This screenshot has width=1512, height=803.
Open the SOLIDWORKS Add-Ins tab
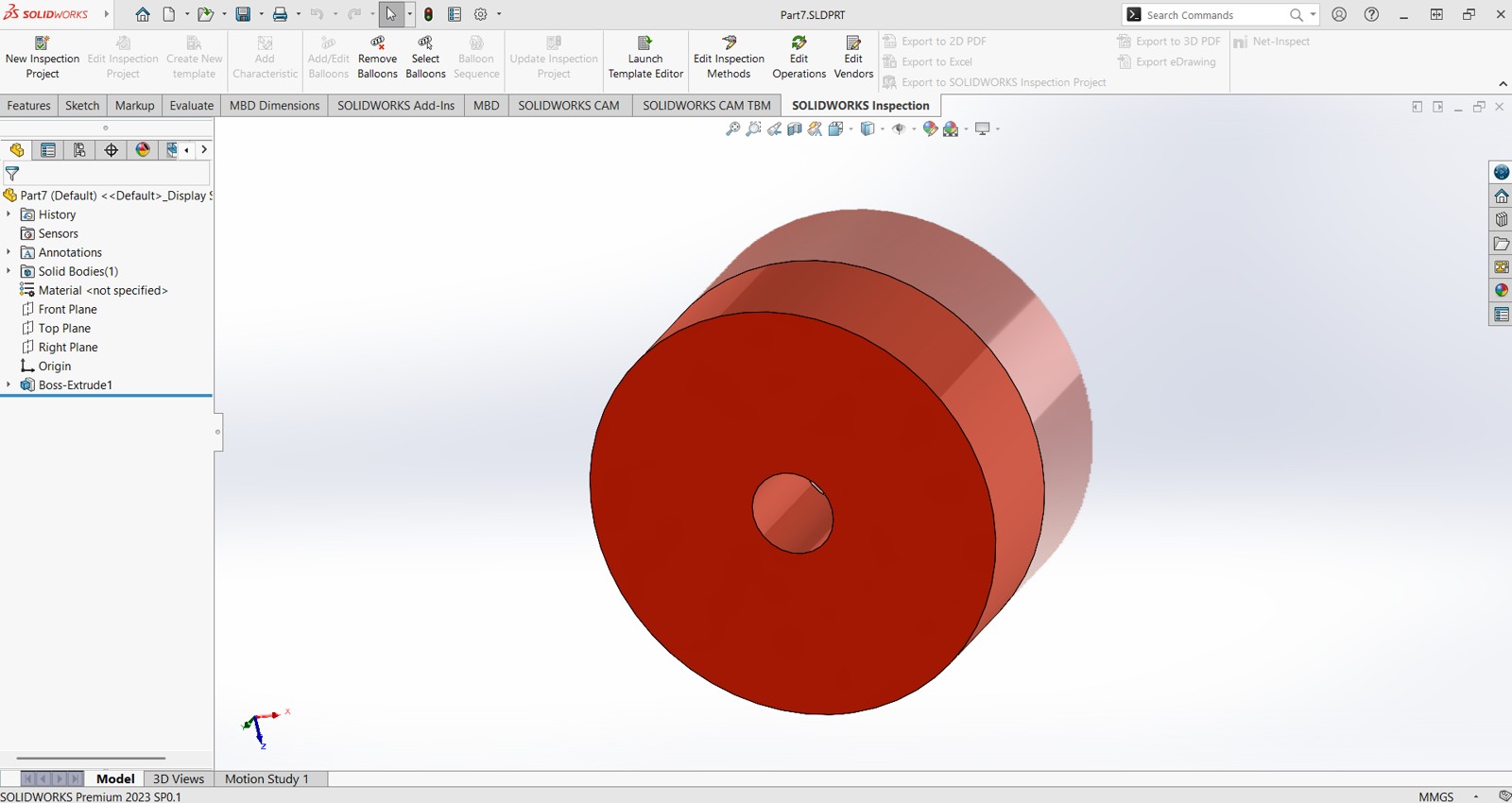click(396, 105)
